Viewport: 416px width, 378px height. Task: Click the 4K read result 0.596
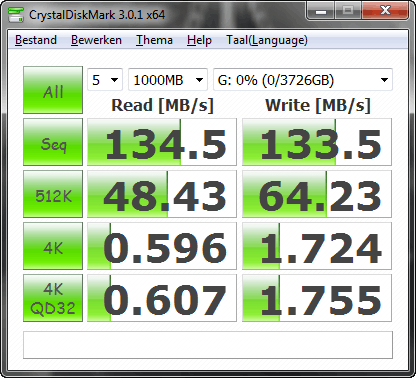click(x=162, y=246)
